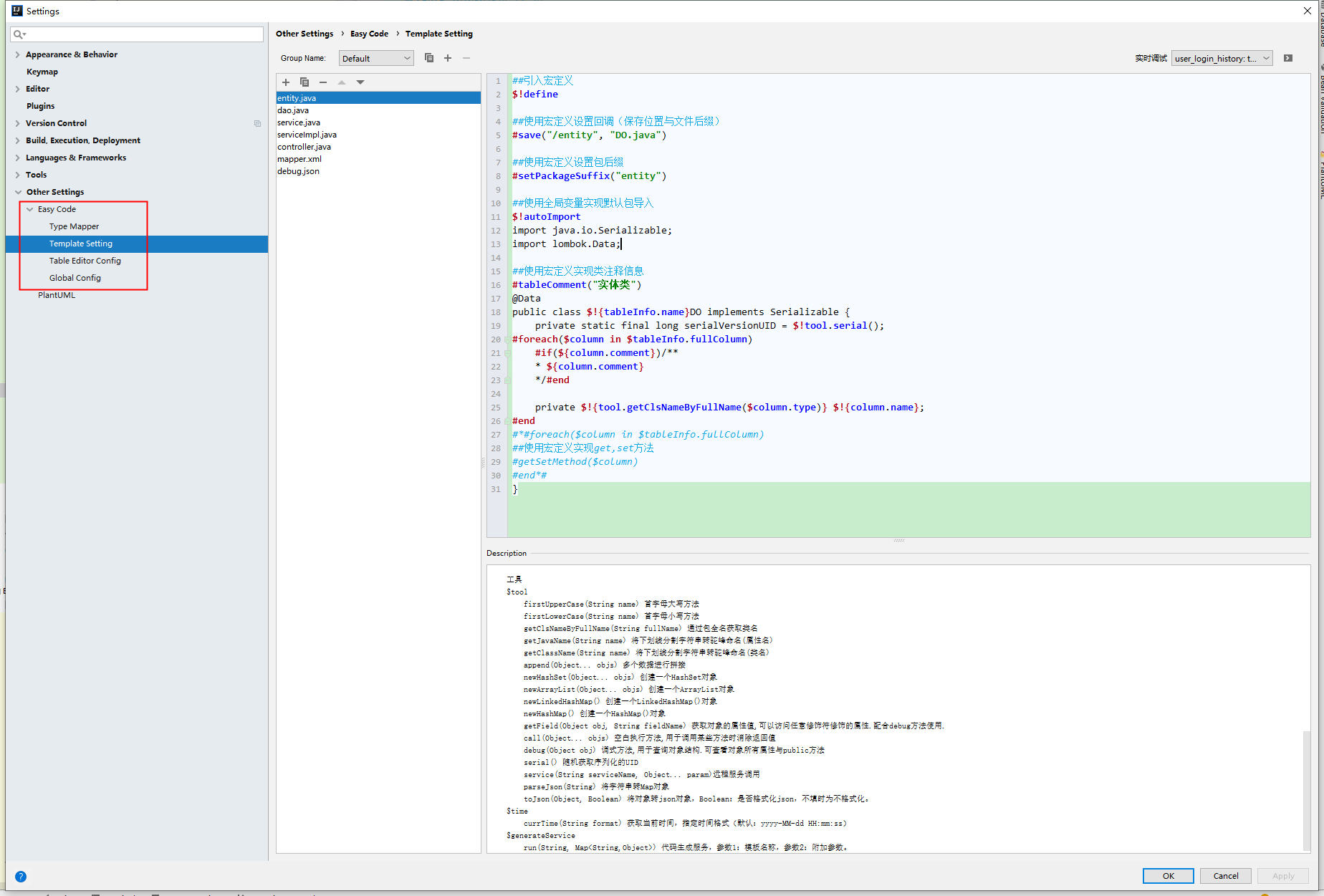Collapse the Easy Code tree node
This screenshot has width=1324, height=896.
click(29, 209)
